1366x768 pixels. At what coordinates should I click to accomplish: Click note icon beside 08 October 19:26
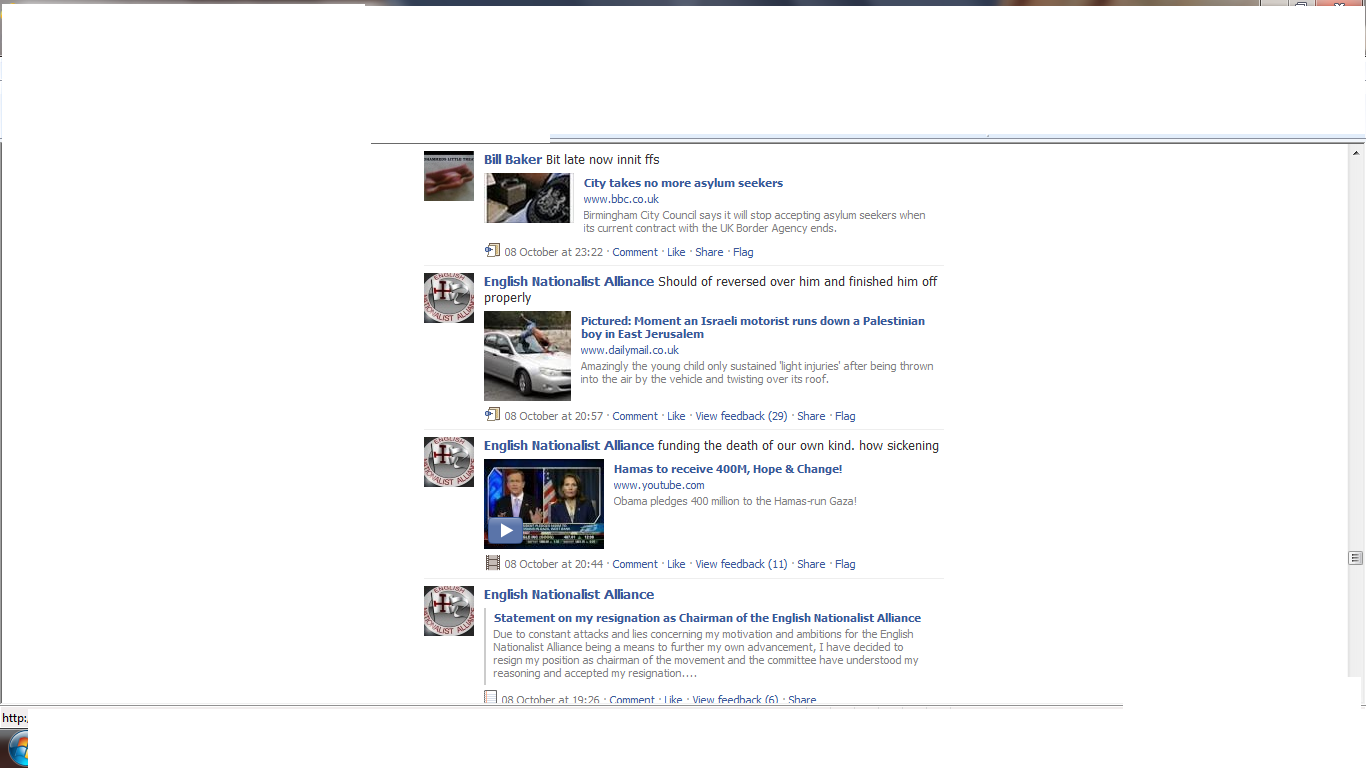pyautogui.click(x=490, y=698)
